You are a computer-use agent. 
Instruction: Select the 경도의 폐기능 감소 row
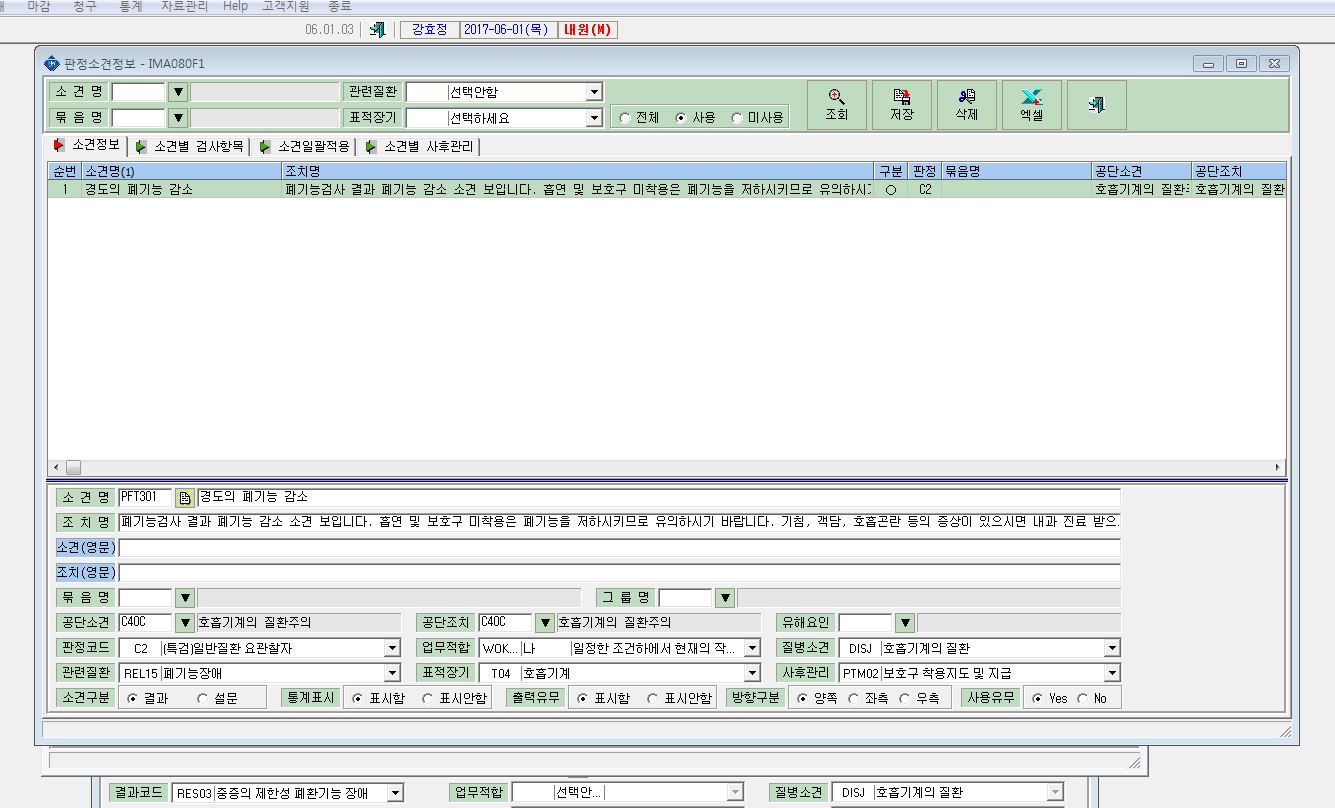click(666, 189)
